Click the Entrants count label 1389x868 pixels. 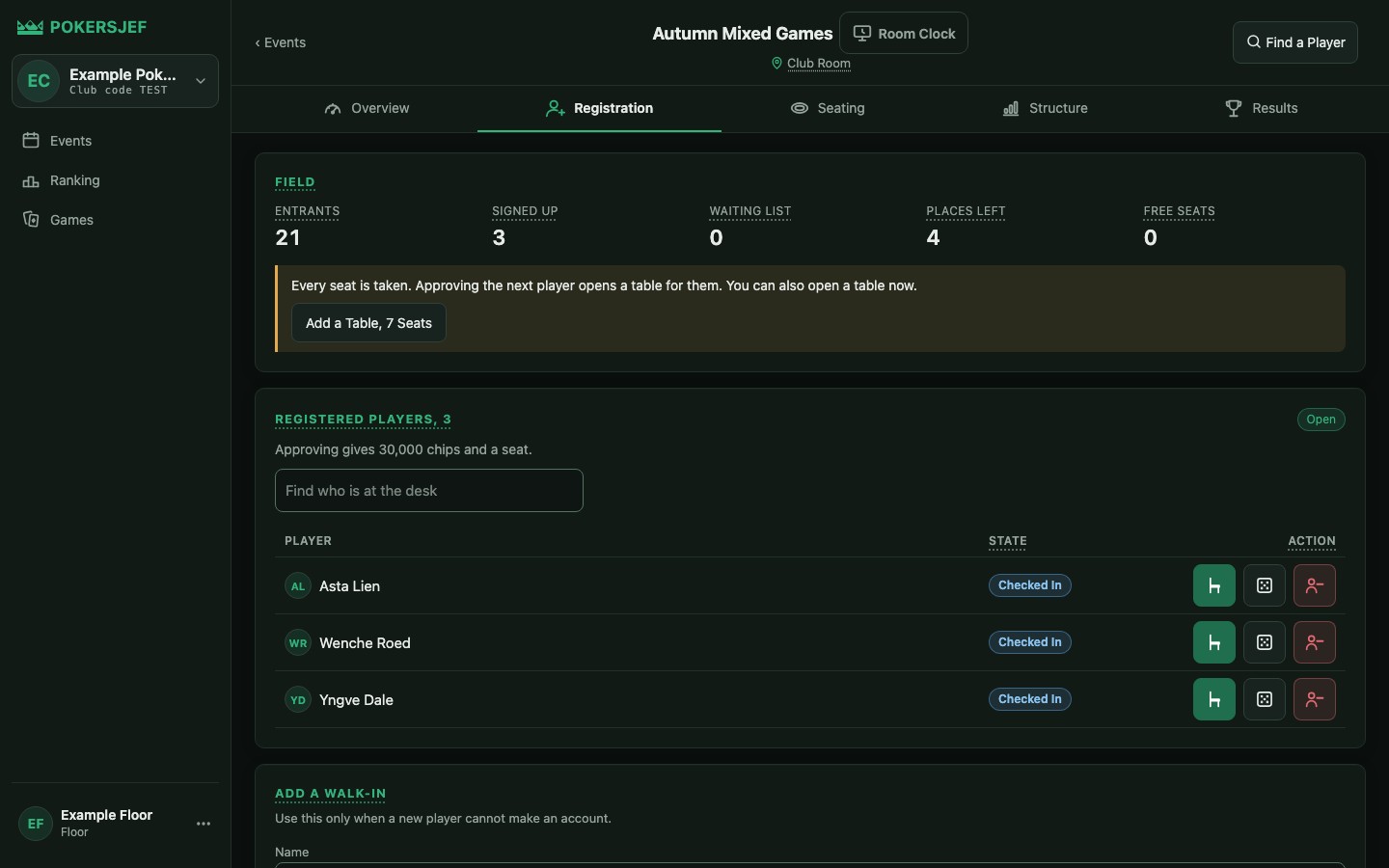[x=307, y=211]
